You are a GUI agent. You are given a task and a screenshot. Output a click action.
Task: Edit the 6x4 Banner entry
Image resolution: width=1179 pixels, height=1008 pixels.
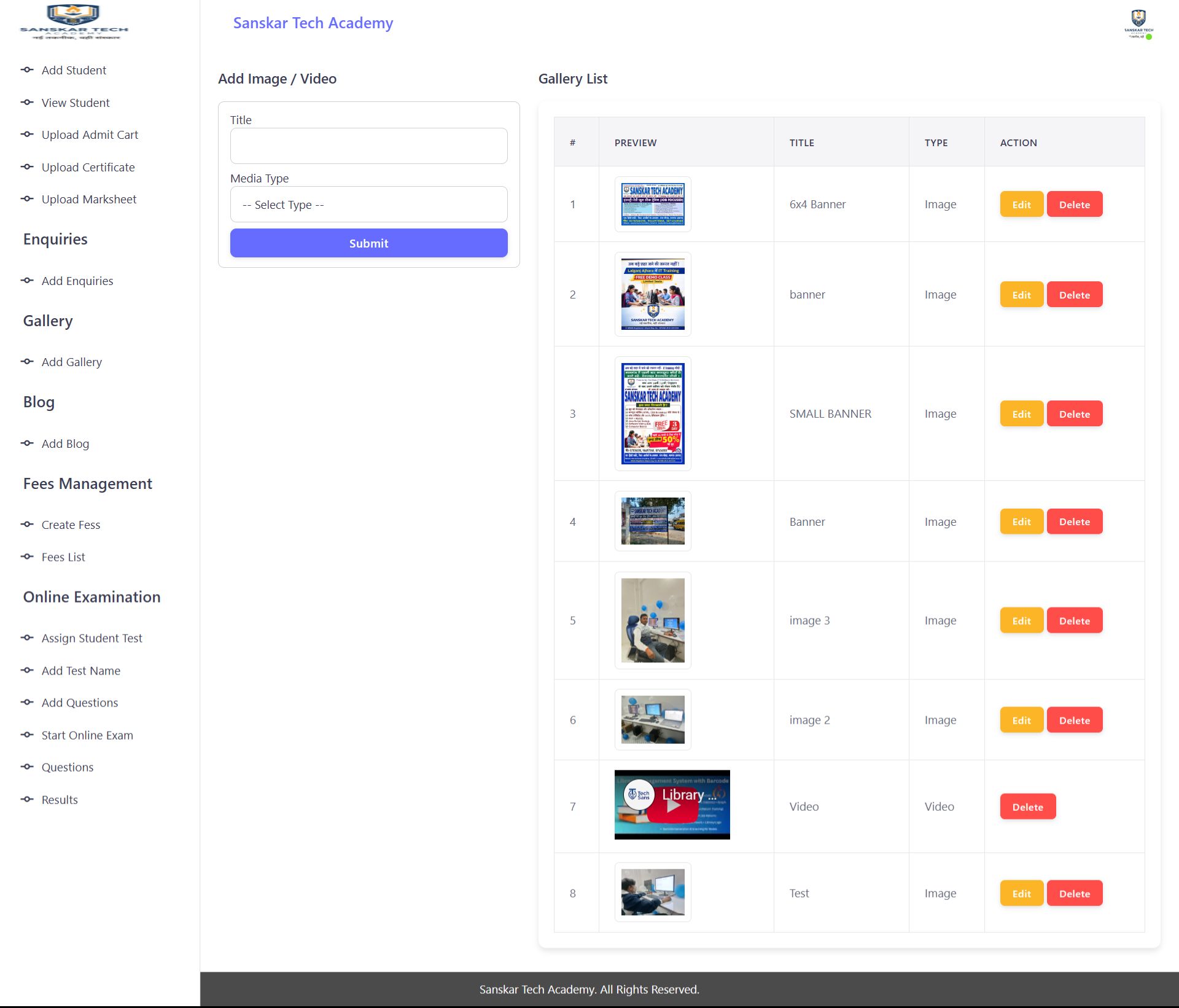[1021, 205]
